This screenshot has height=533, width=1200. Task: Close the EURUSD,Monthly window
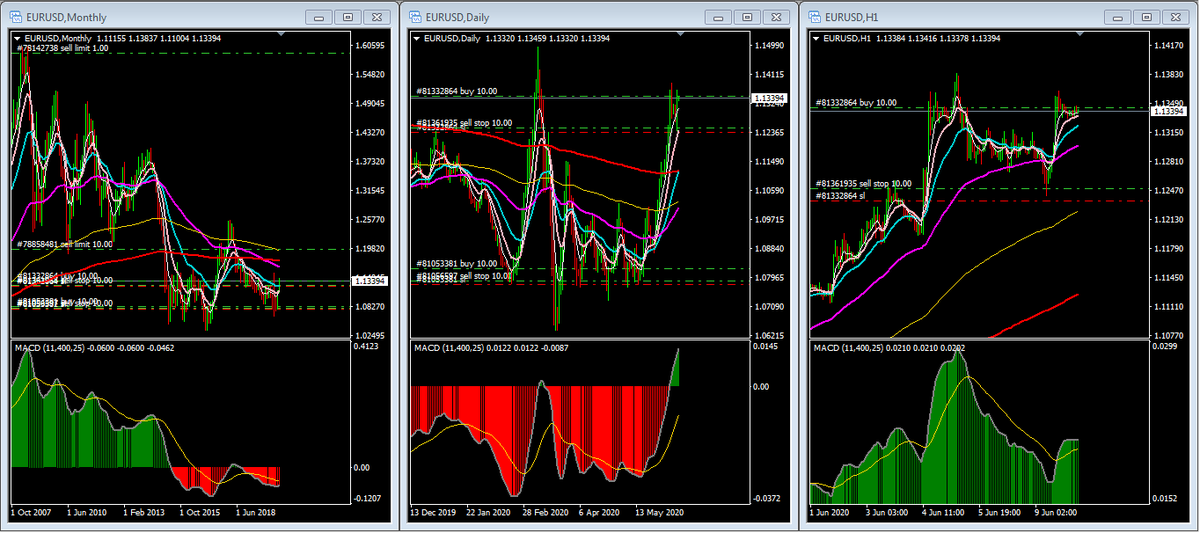coord(376,17)
